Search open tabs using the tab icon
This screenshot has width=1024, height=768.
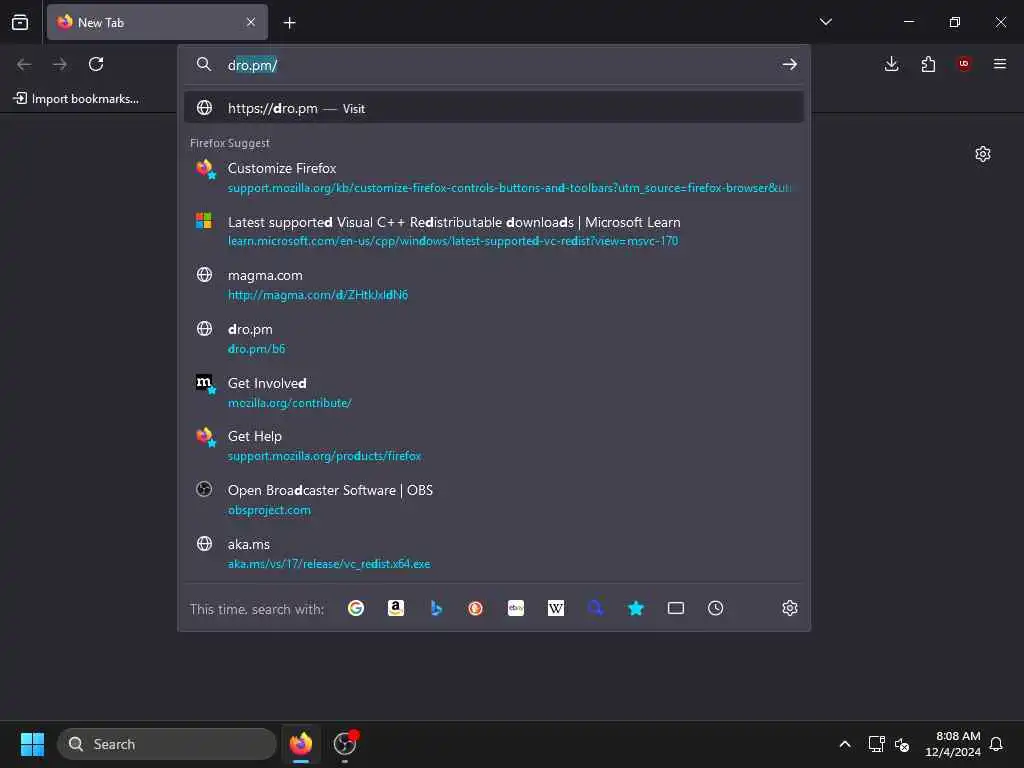point(676,608)
